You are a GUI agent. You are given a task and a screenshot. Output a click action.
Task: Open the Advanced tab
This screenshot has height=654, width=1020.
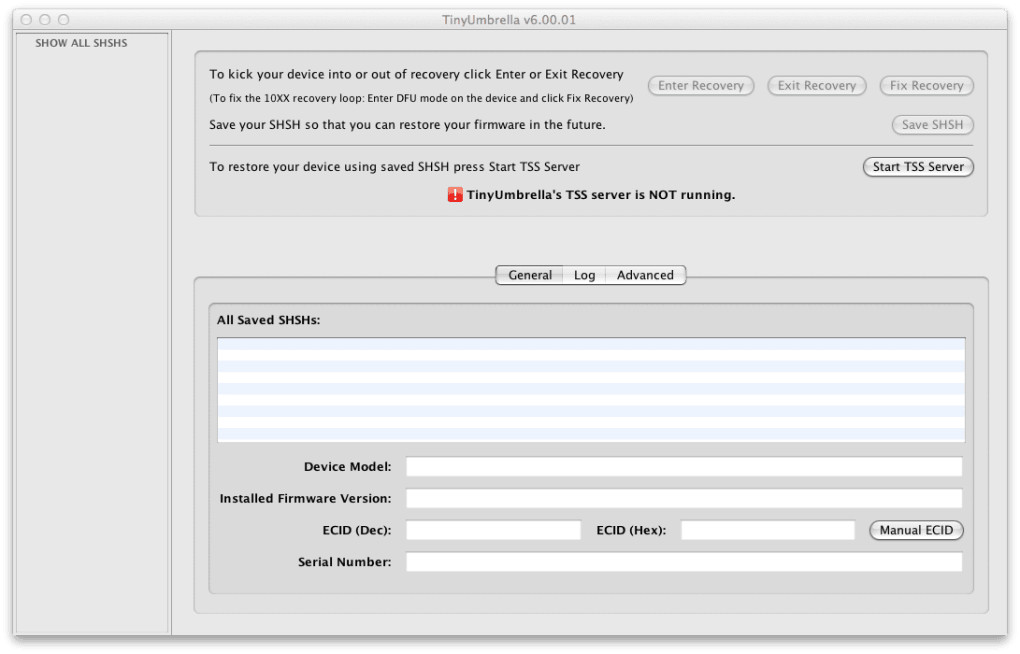point(645,275)
